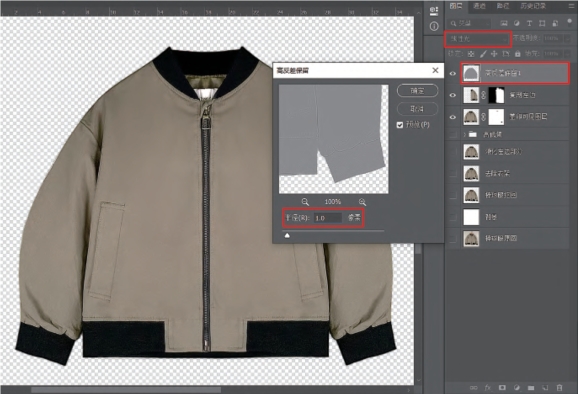Open the blend mode dropdown
The image size is (578, 394).
pyautogui.click(x=478, y=39)
